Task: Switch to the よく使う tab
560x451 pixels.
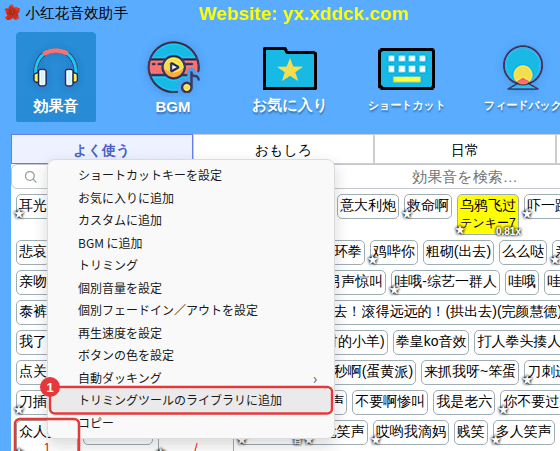Action: coord(102,150)
